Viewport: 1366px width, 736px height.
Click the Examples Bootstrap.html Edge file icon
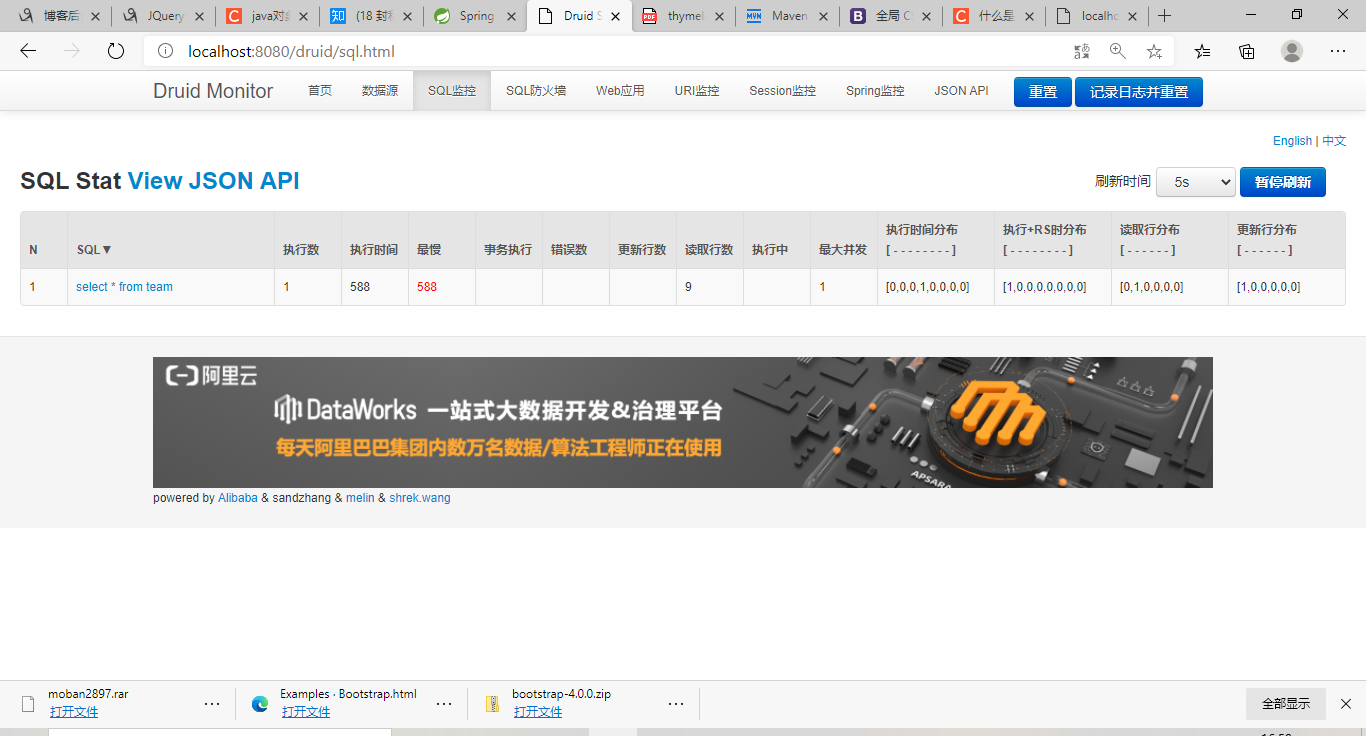260,704
